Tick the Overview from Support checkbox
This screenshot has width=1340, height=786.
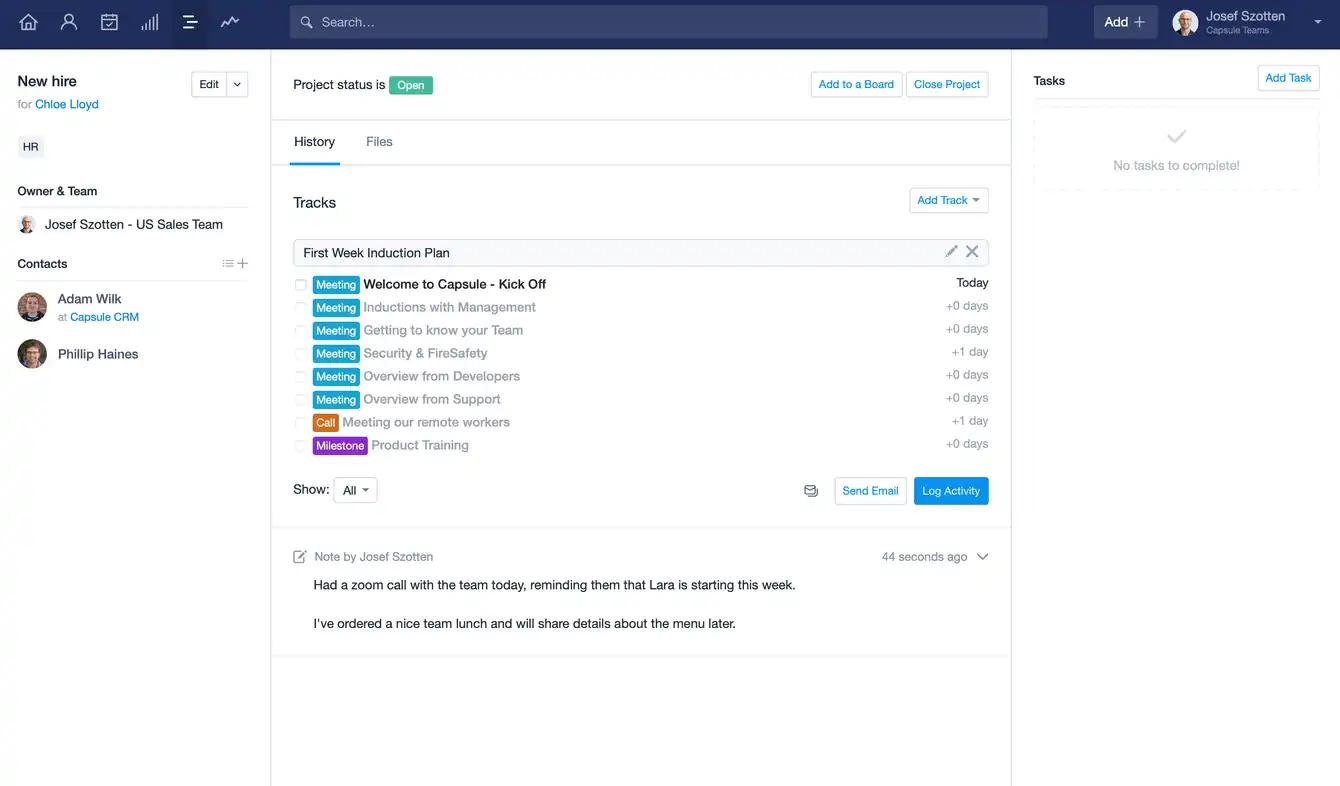coord(300,400)
